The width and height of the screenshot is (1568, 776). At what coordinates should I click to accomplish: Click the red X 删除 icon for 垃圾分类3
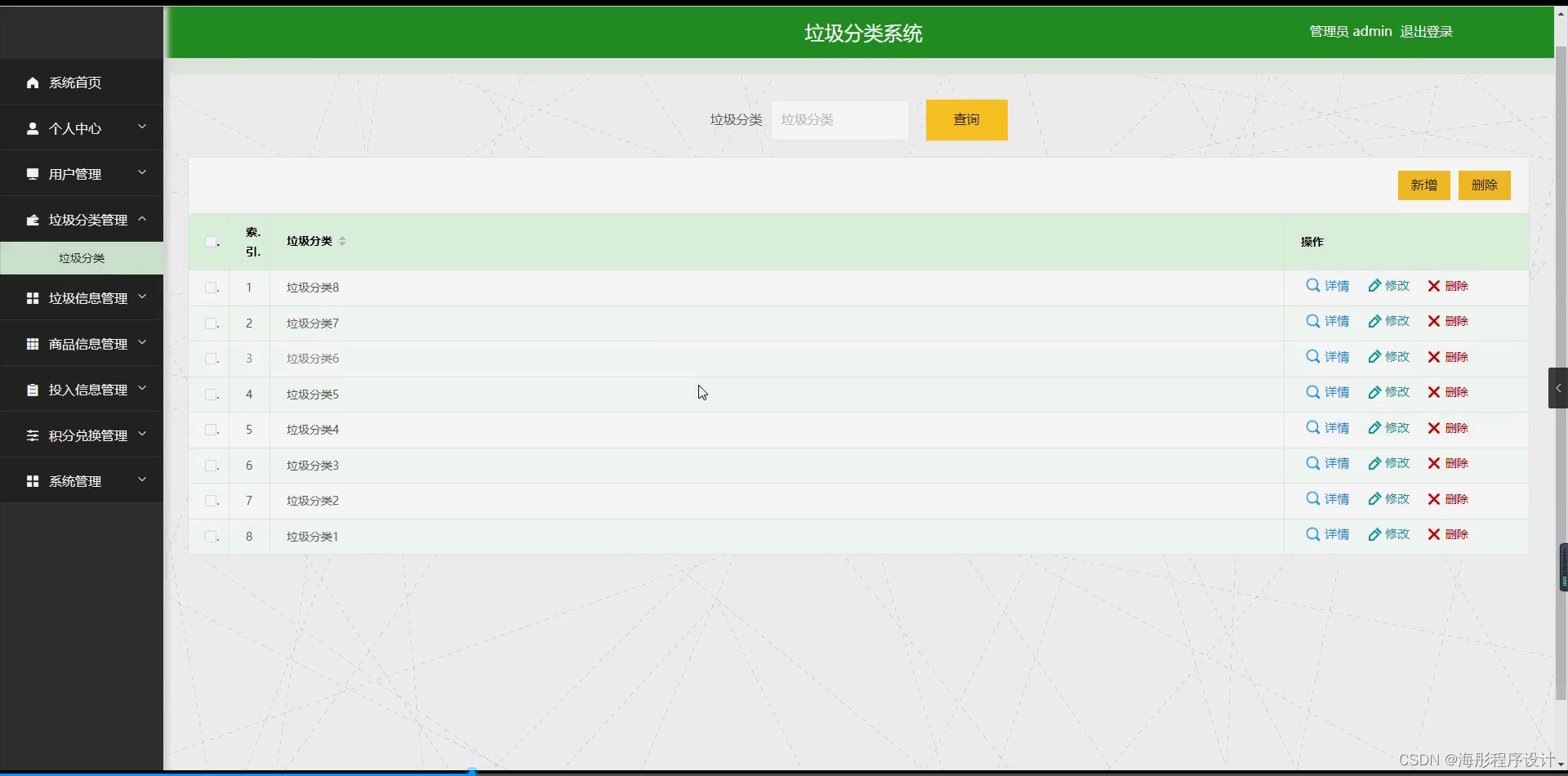pyautogui.click(x=1434, y=463)
